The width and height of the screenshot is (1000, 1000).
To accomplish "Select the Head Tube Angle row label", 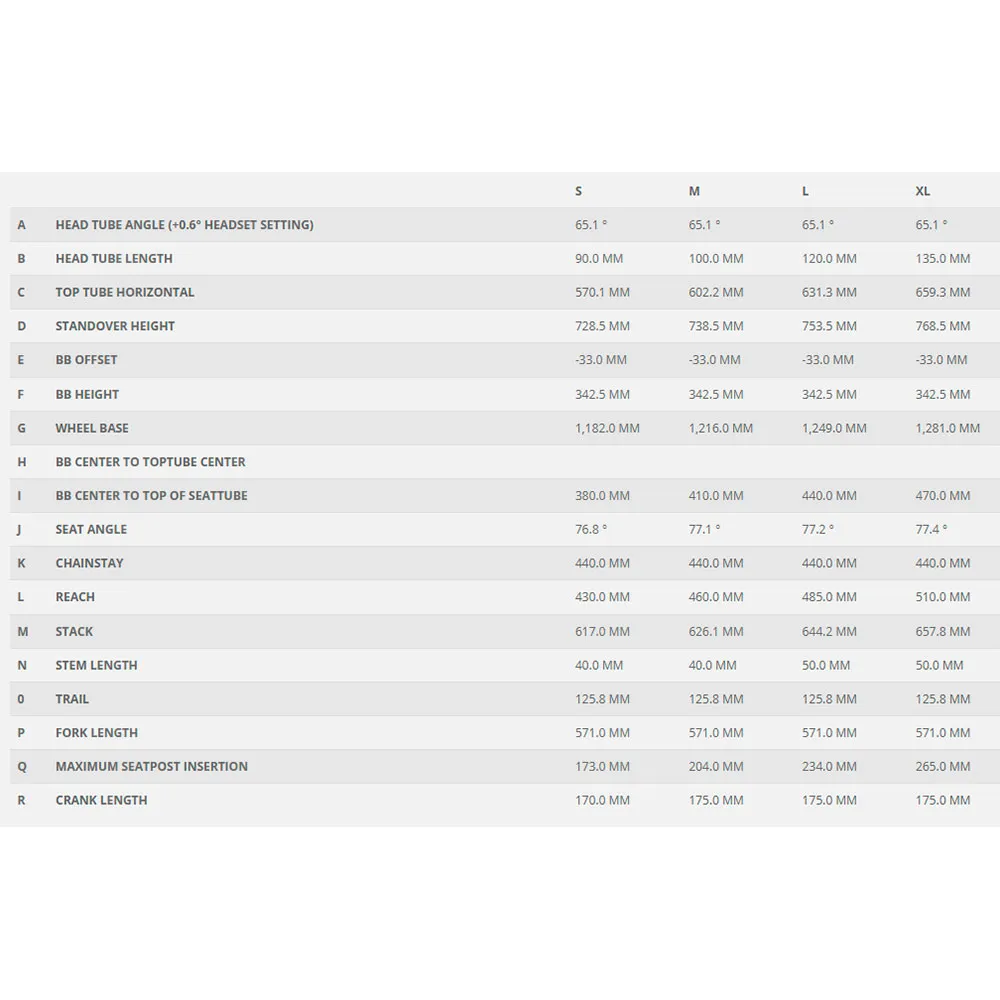I will 184,225.
